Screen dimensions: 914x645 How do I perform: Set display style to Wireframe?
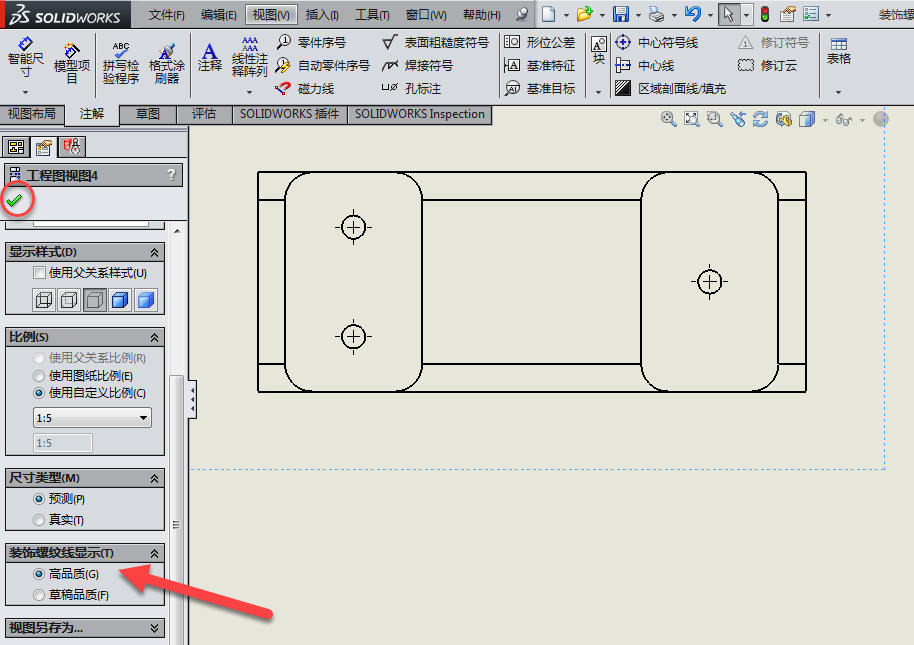(44, 300)
